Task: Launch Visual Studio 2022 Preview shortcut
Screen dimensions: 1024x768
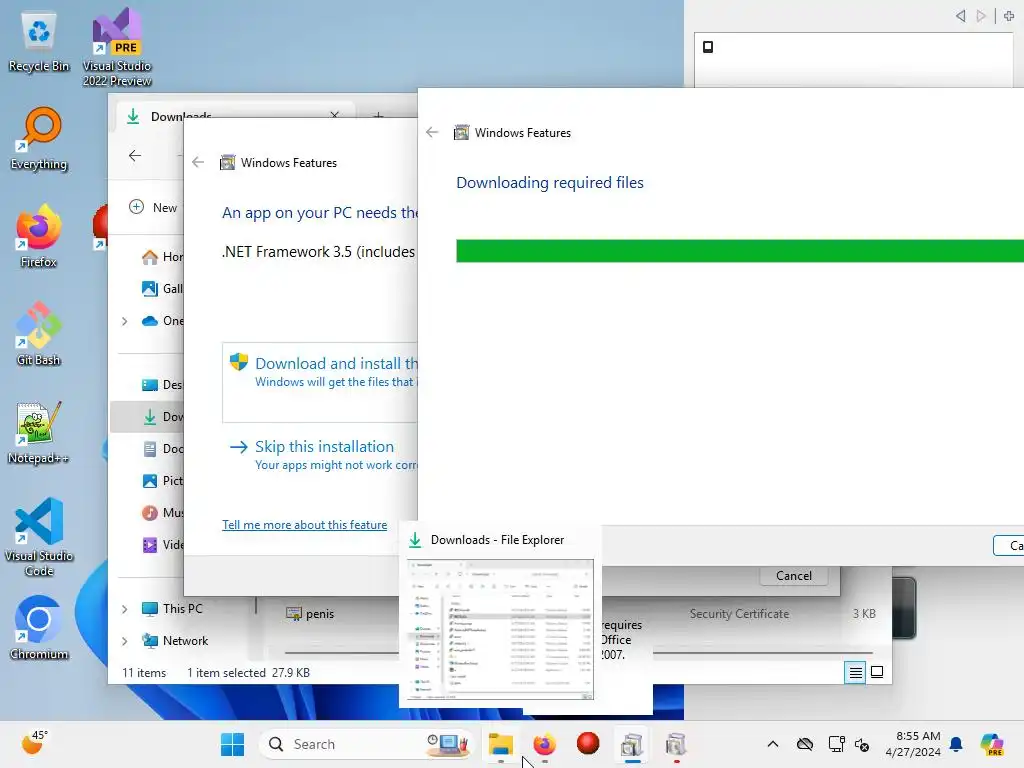Action: (x=117, y=47)
